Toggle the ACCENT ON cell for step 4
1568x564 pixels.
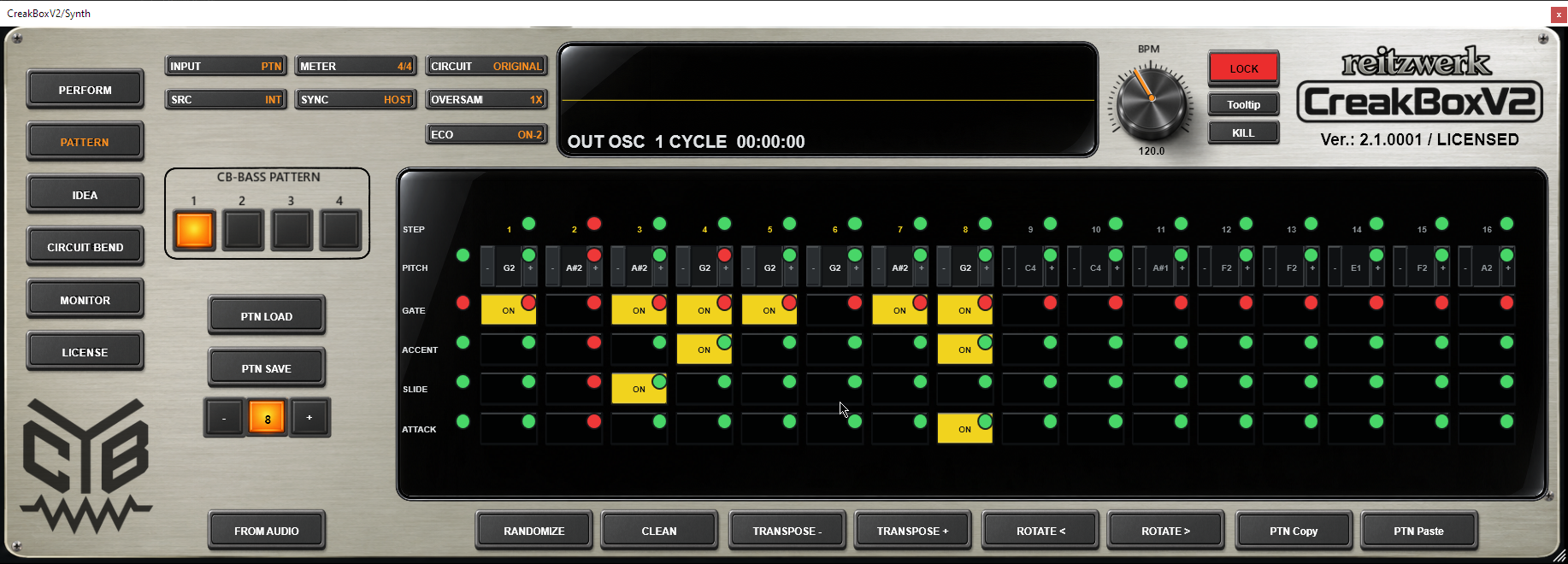tap(704, 350)
